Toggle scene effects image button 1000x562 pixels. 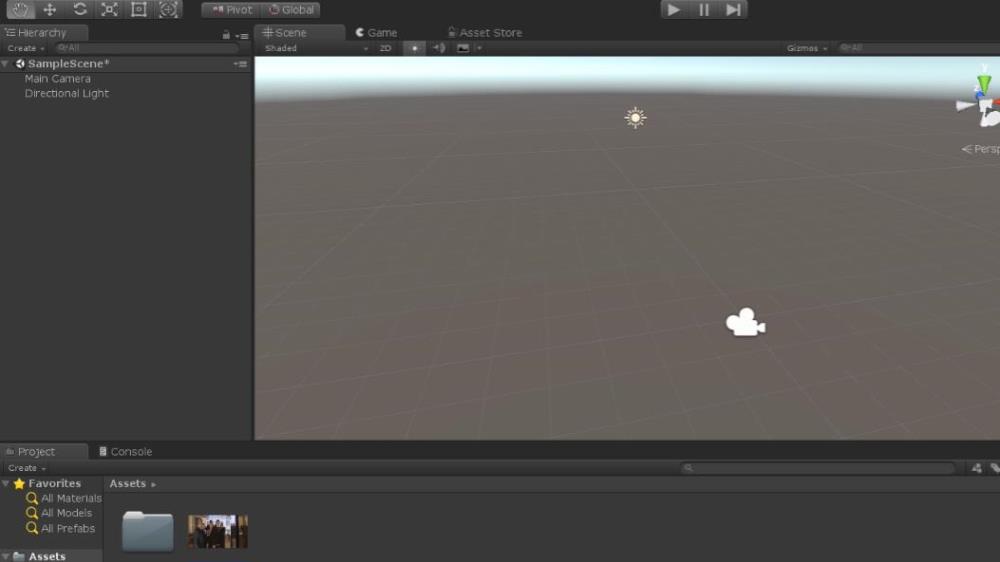pyautogui.click(x=463, y=48)
